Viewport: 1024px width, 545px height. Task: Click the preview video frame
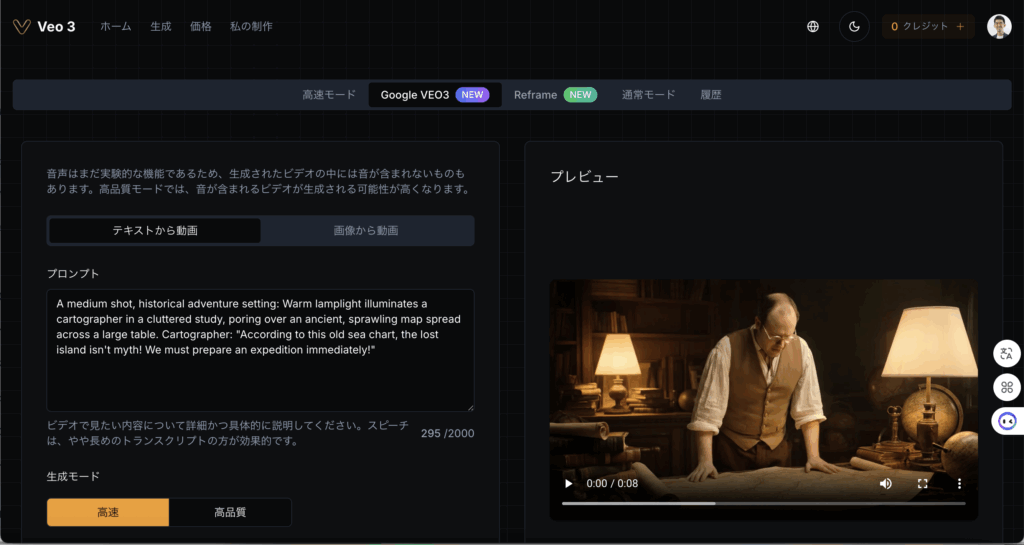coord(763,399)
